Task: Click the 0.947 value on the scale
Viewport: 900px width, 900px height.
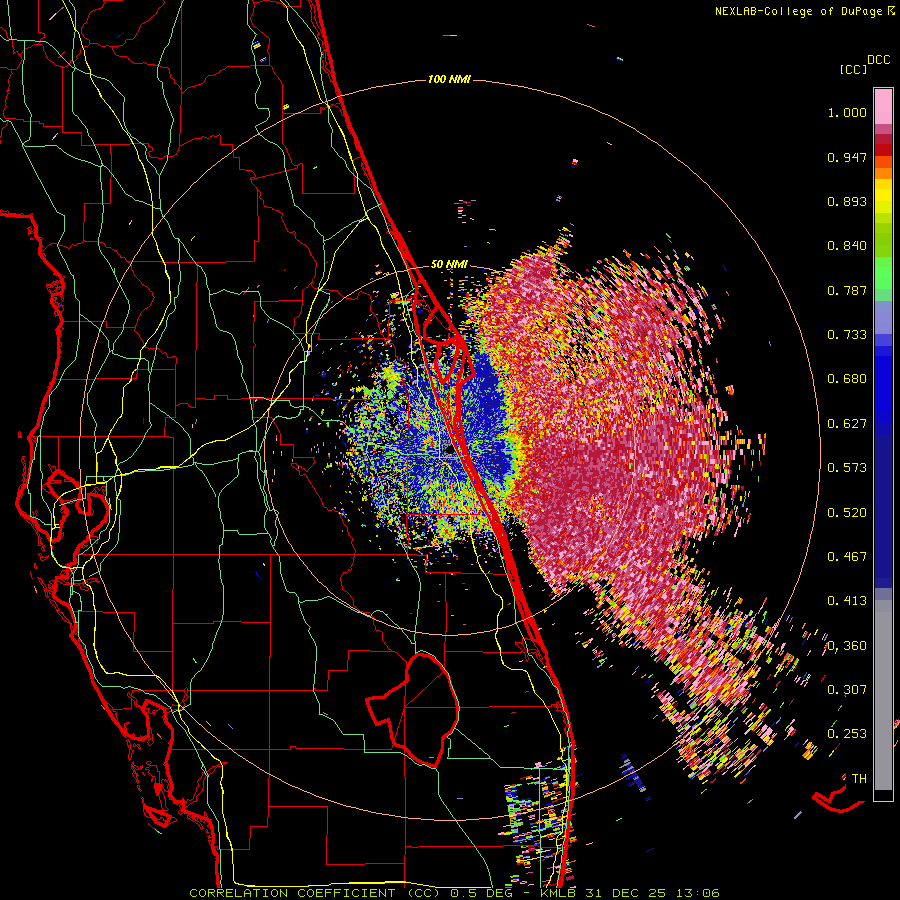Action: (x=847, y=157)
